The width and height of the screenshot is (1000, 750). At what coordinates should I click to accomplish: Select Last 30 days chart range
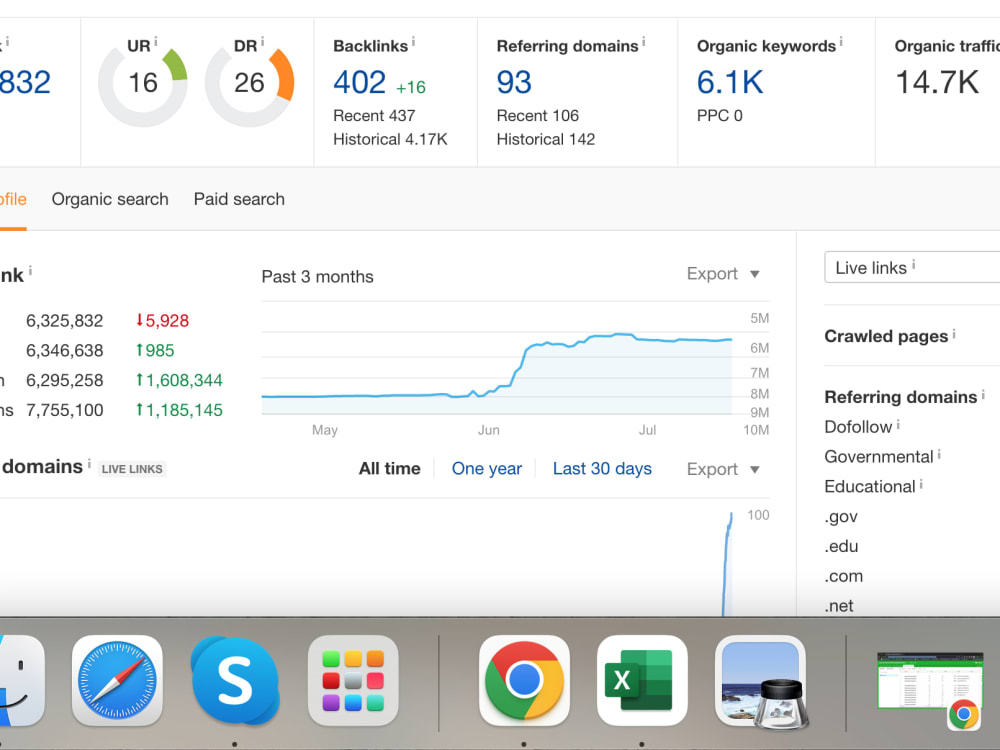(602, 469)
